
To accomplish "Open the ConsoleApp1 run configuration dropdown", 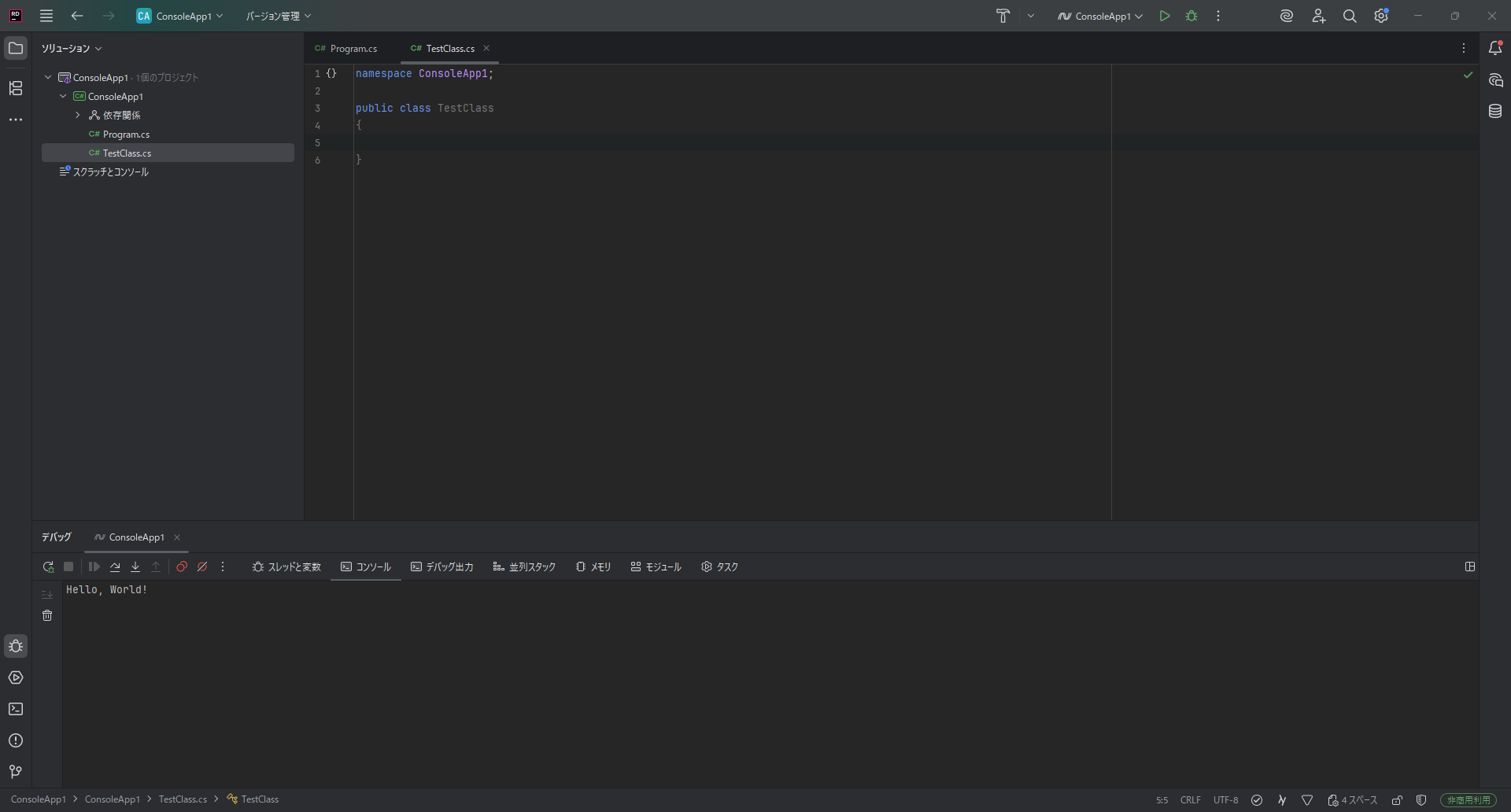I will coord(1100,16).
